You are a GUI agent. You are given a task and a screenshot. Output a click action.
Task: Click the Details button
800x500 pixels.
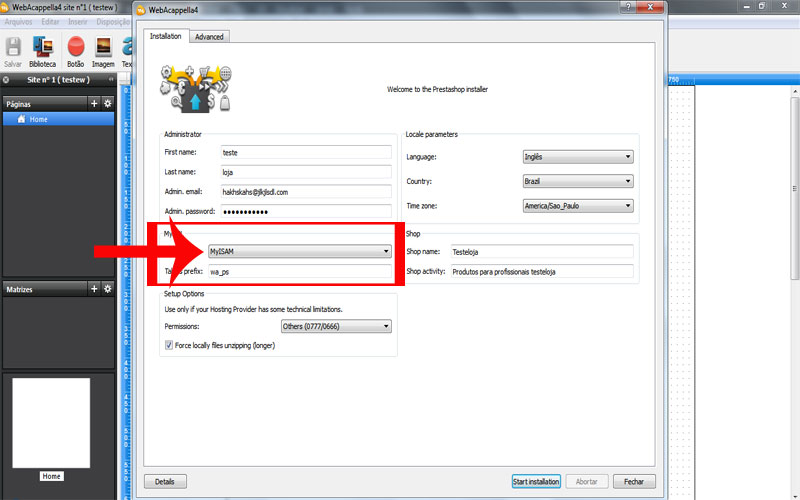tap(165, 481)
